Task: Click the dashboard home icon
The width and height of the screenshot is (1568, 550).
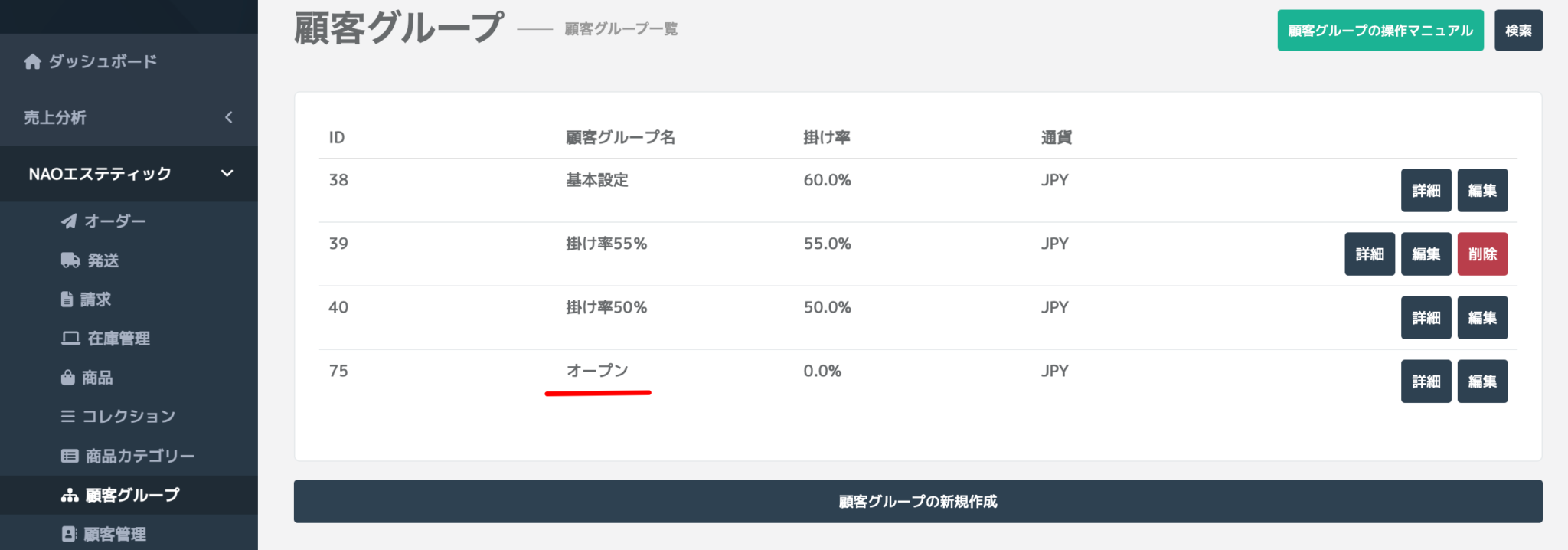Action: click(32, 61)
